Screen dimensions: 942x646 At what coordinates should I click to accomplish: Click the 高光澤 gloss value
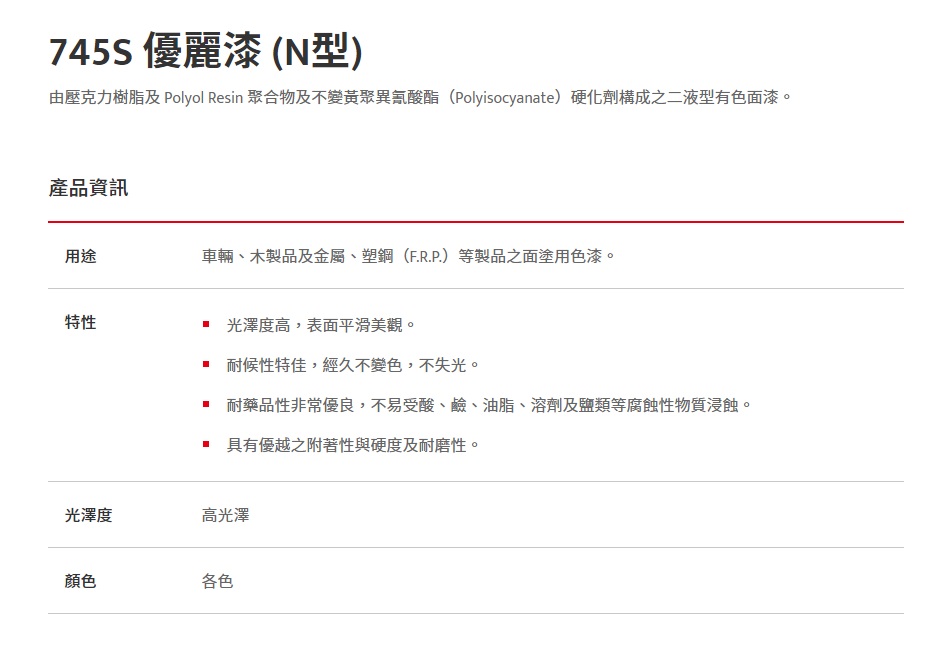225,515
